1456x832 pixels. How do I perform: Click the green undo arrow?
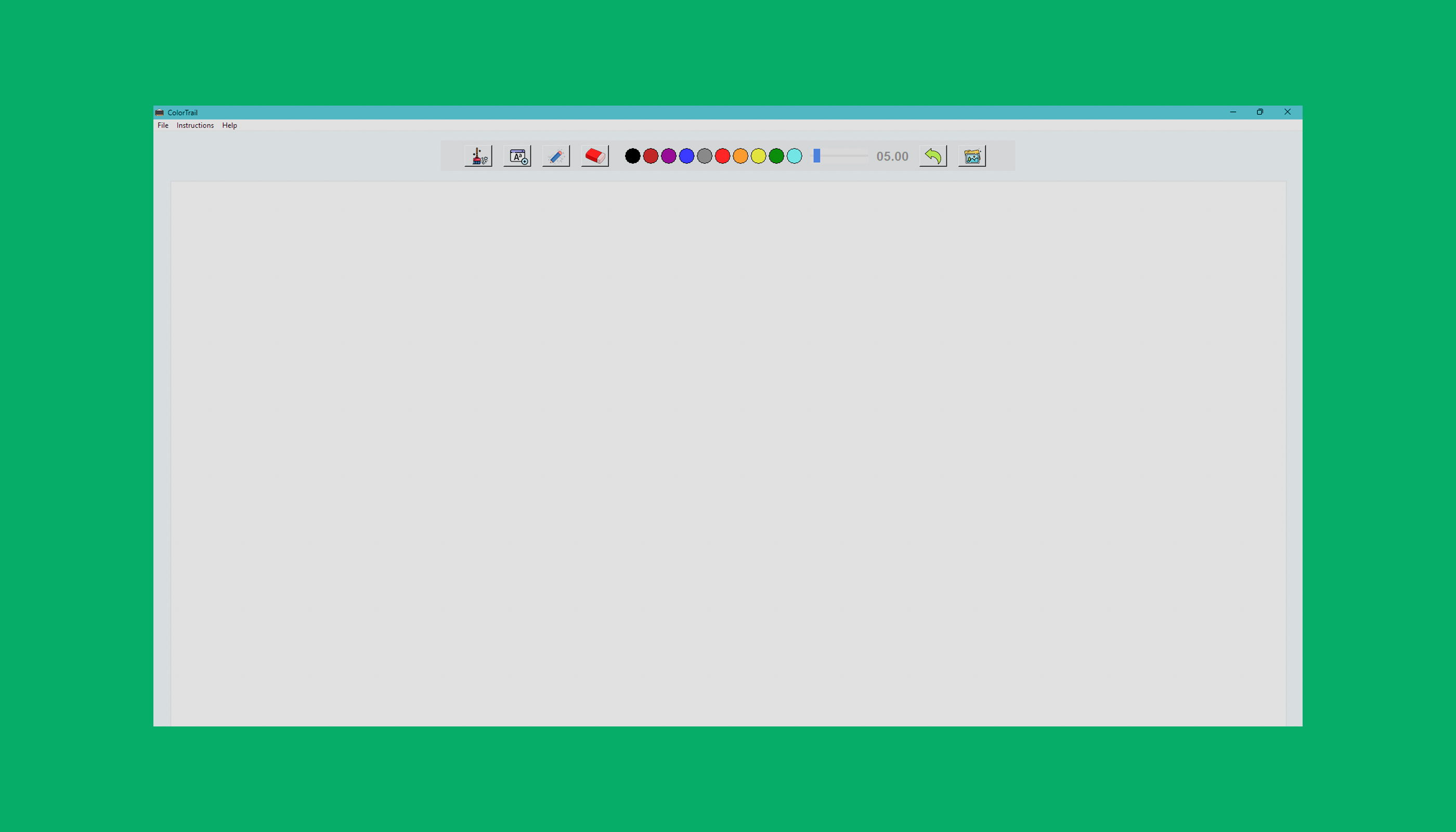pos(933,156)
